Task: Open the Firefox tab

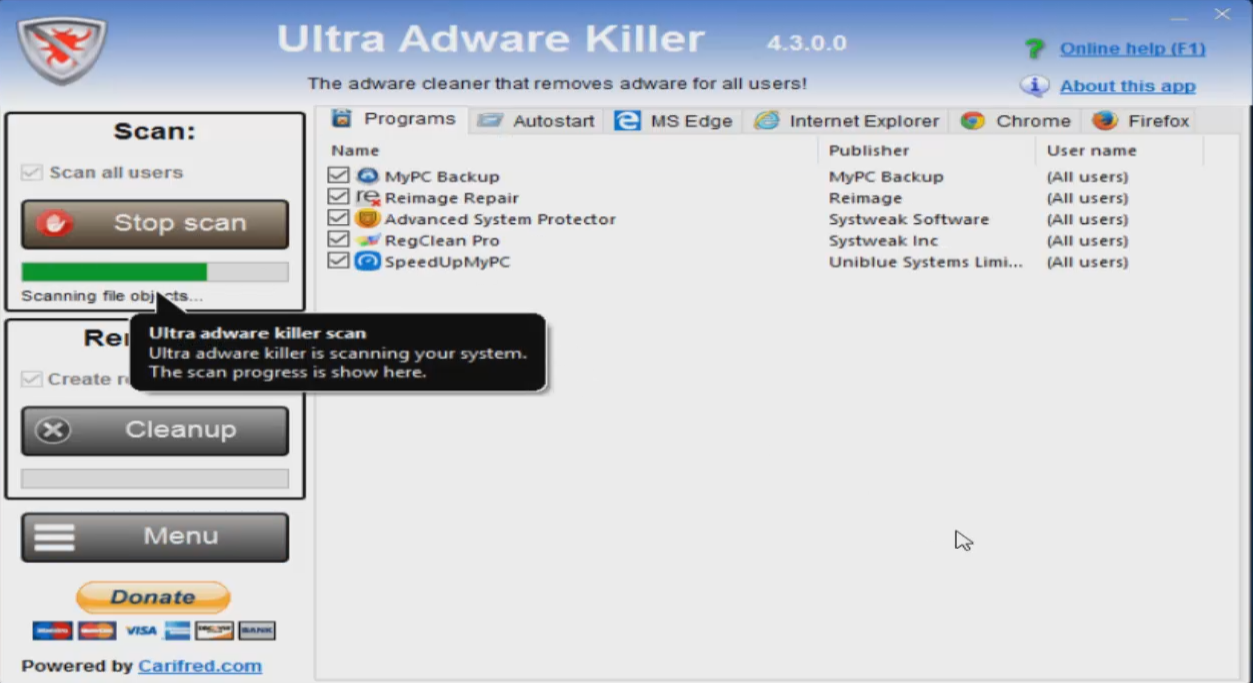Action: [1140, 121]
